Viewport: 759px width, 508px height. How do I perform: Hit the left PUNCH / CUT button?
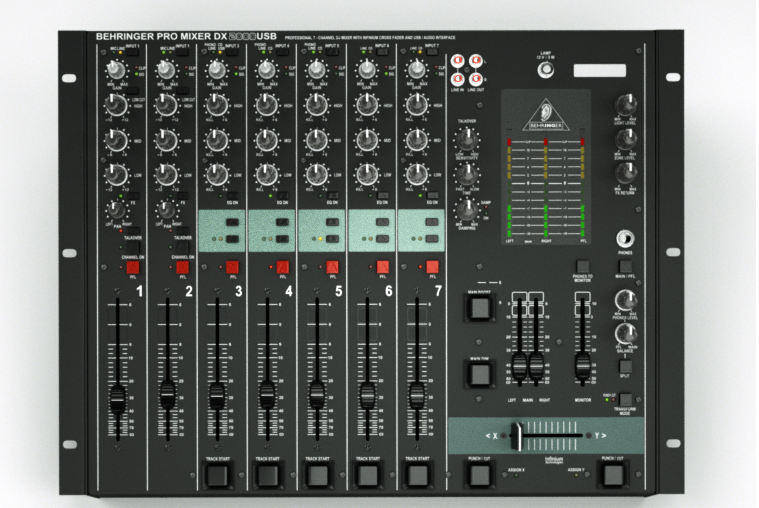[x=479, y=475]
